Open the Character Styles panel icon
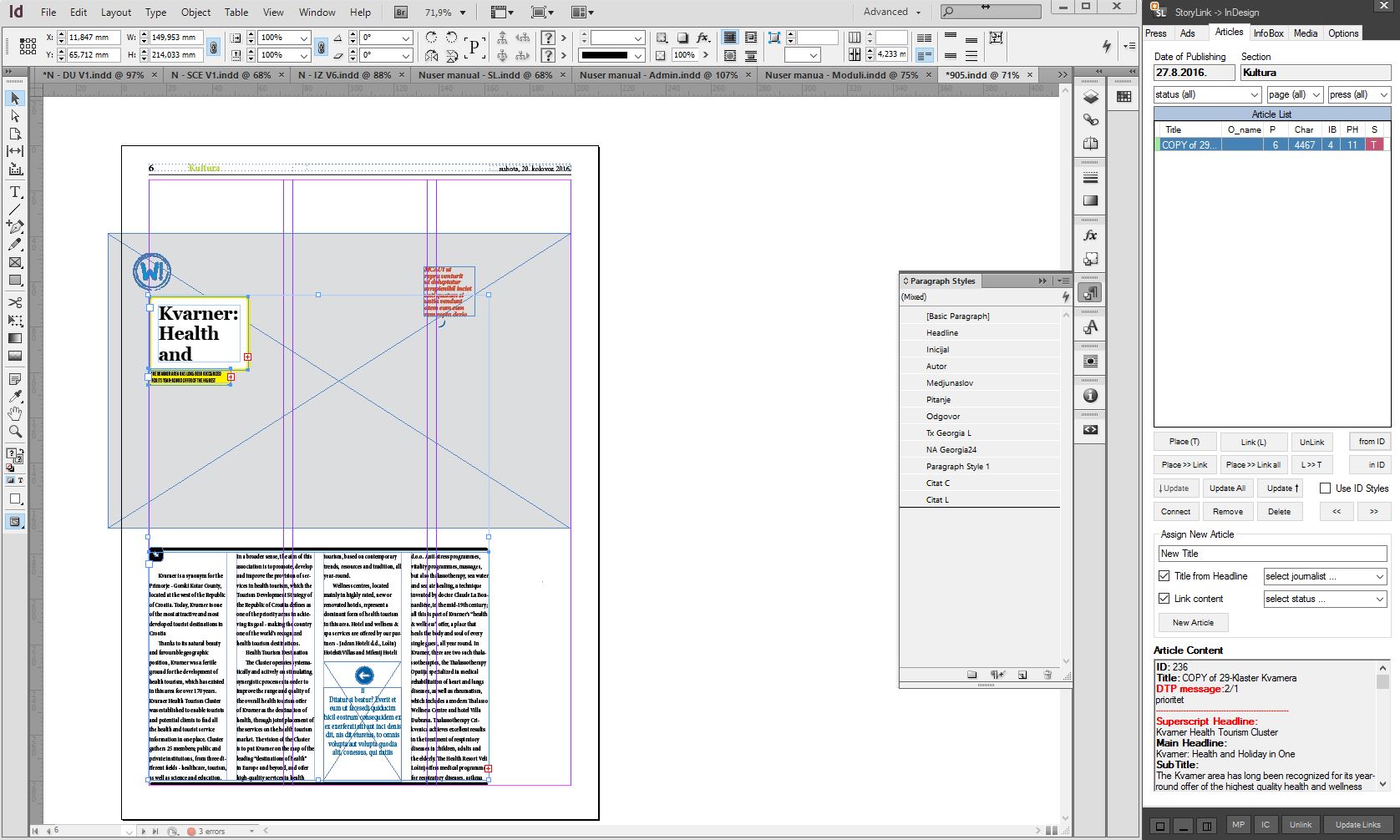The height and width of the screenshot is (840, 1400). click(x=1090, y=327)
